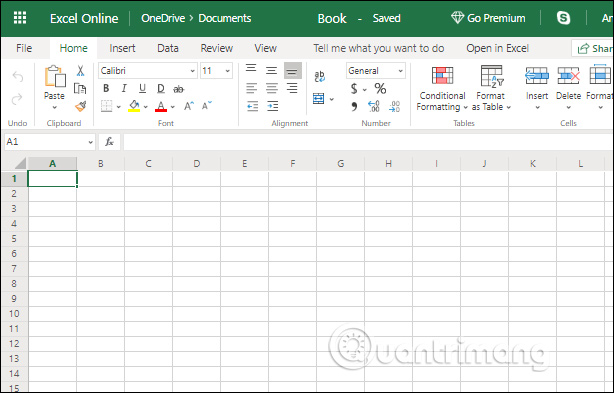The width and height of the screenshot is (614, 393).
Task: Click Increase Decimal icon
Action: 374,106
